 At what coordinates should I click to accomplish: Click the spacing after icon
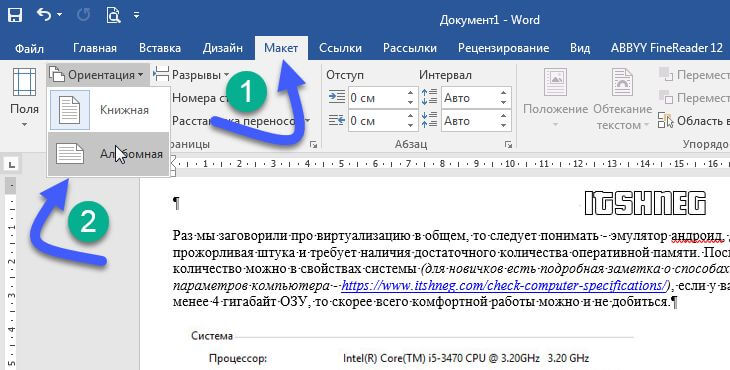429,121
